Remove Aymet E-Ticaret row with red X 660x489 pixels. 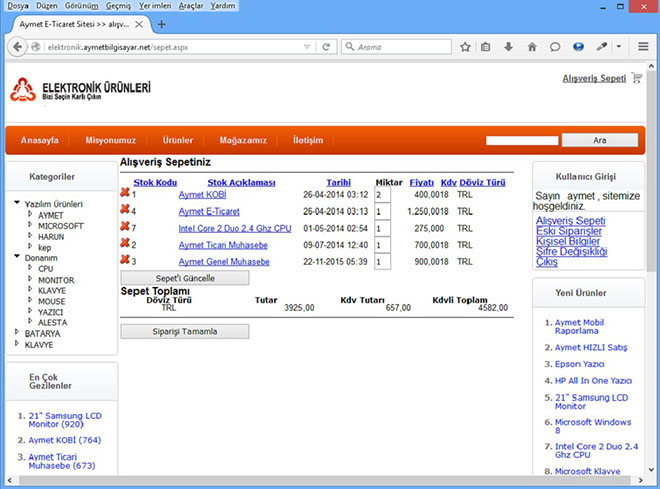pyautogui.click(x=125, y=209)
